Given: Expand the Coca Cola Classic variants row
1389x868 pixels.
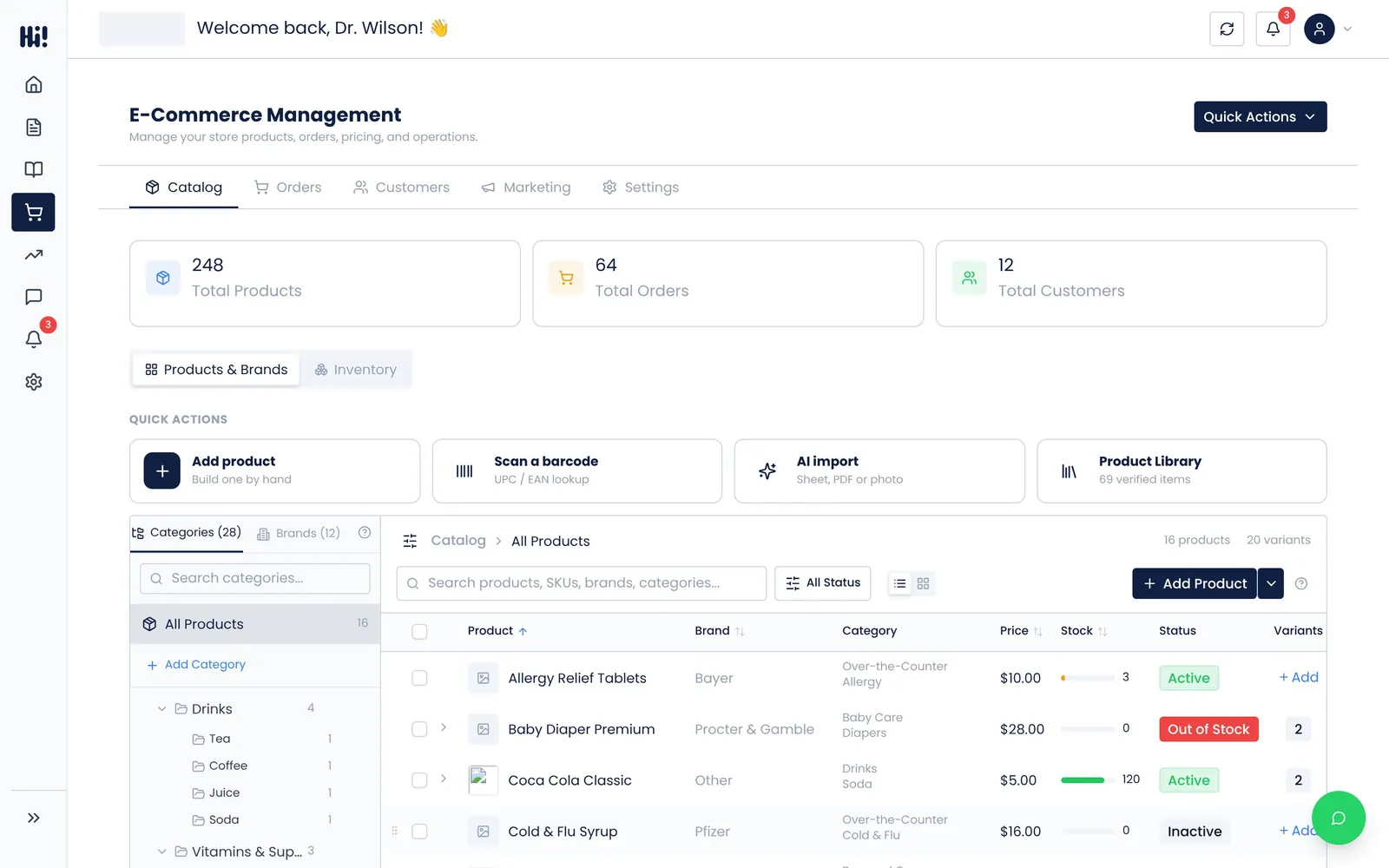Looking at the screenshot, I should click(444, 779).
